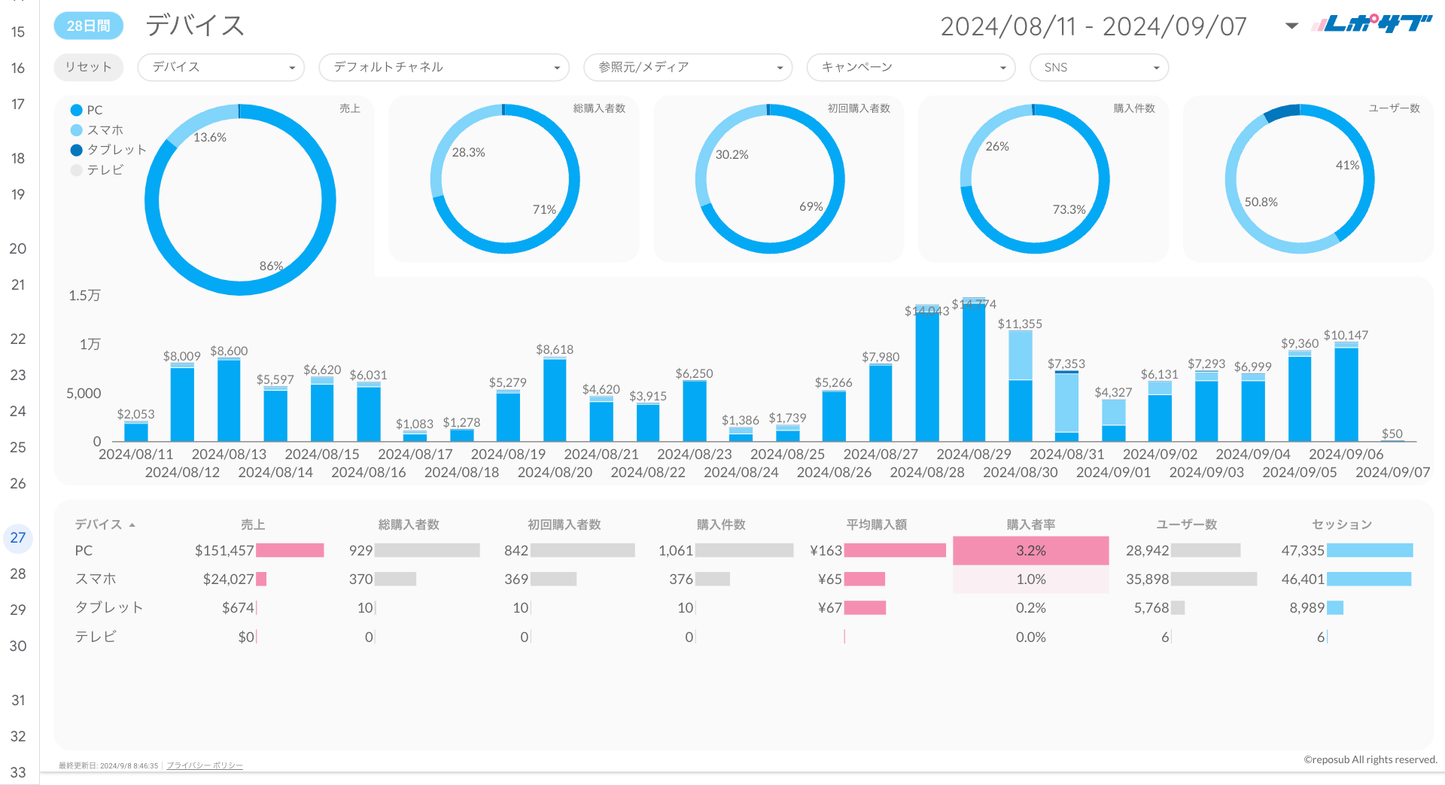Click the テレビ legend marker
This screenshot has width=1445, height=785.
point(76,170)
